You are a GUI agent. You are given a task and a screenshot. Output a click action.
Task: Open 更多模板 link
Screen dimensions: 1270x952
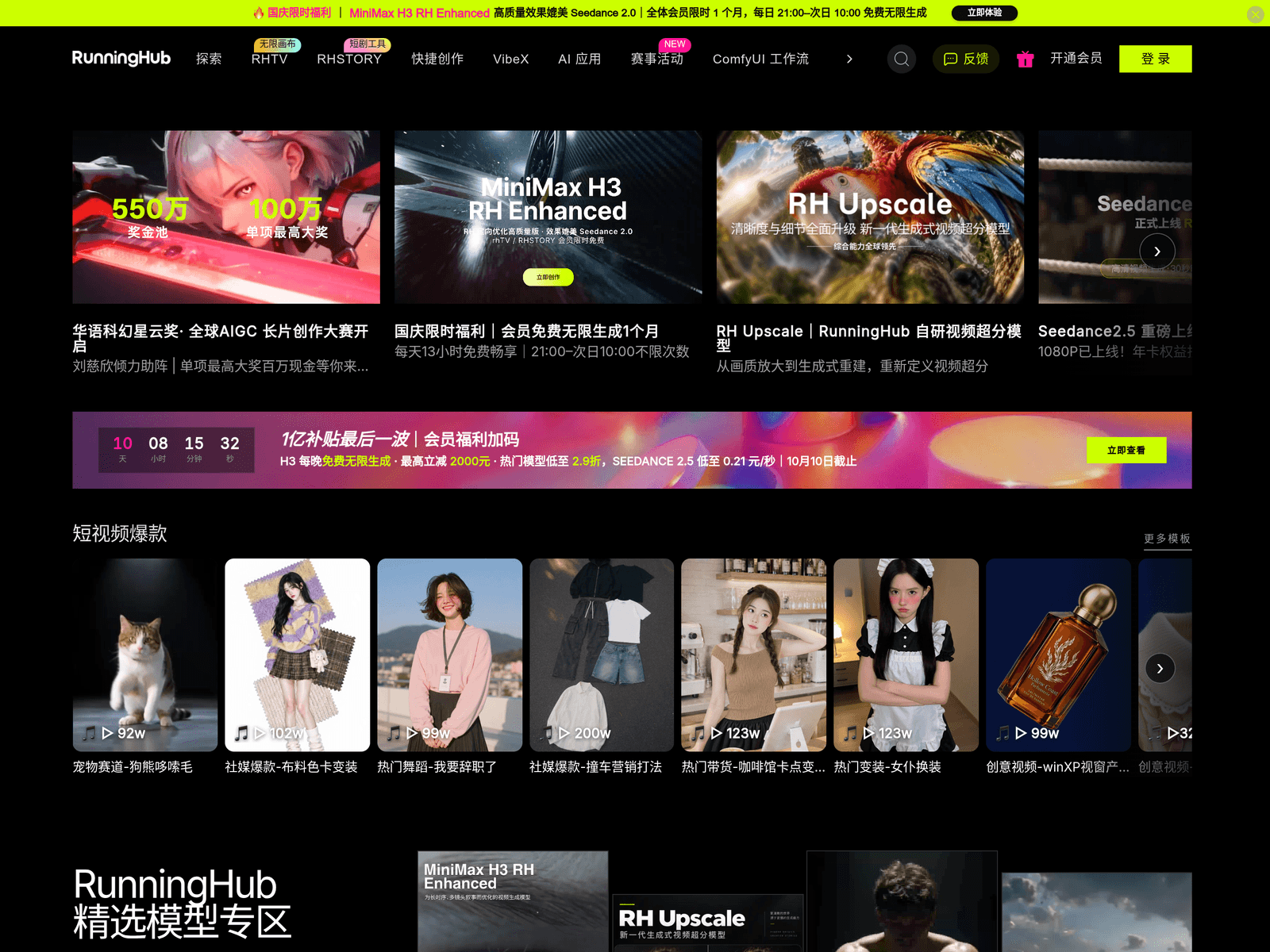pos(1167,539)
